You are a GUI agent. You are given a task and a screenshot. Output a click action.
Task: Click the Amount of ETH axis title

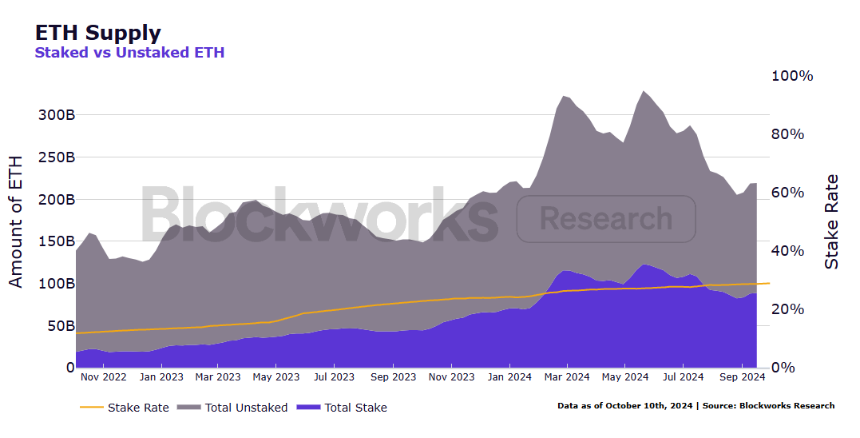(16, 221)
